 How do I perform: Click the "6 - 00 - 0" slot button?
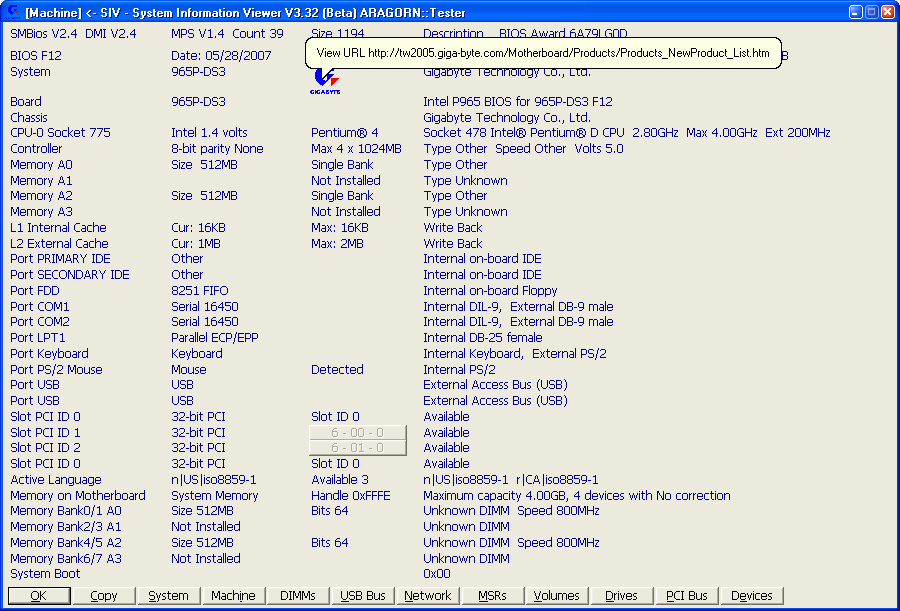click(x=358, y=433)
